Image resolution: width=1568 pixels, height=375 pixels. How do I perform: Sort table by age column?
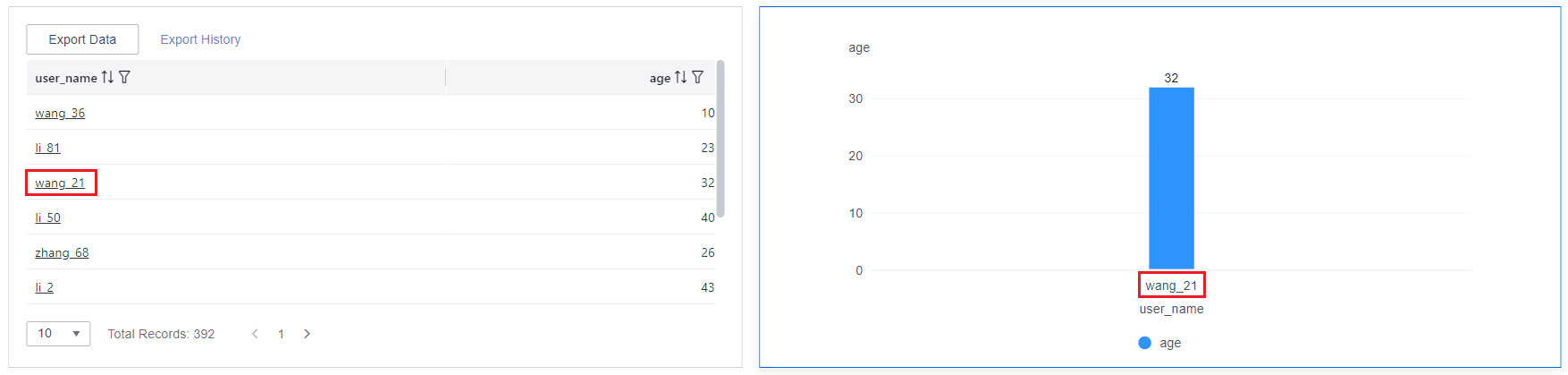coord(680,78)
